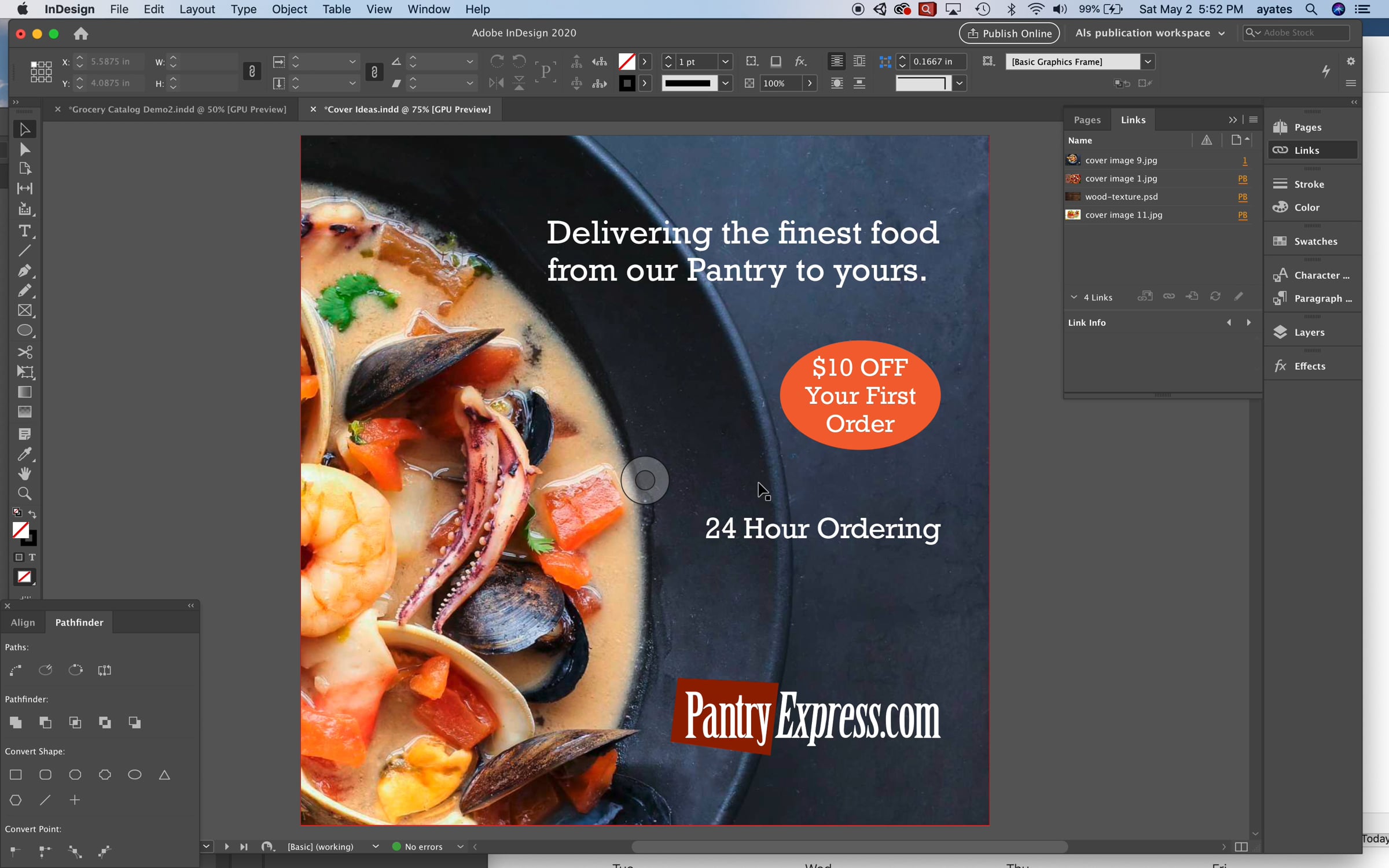Open the stroke weight 1 pt dropdown
This screenshot has height=868, width=1389.
(725, 61)
